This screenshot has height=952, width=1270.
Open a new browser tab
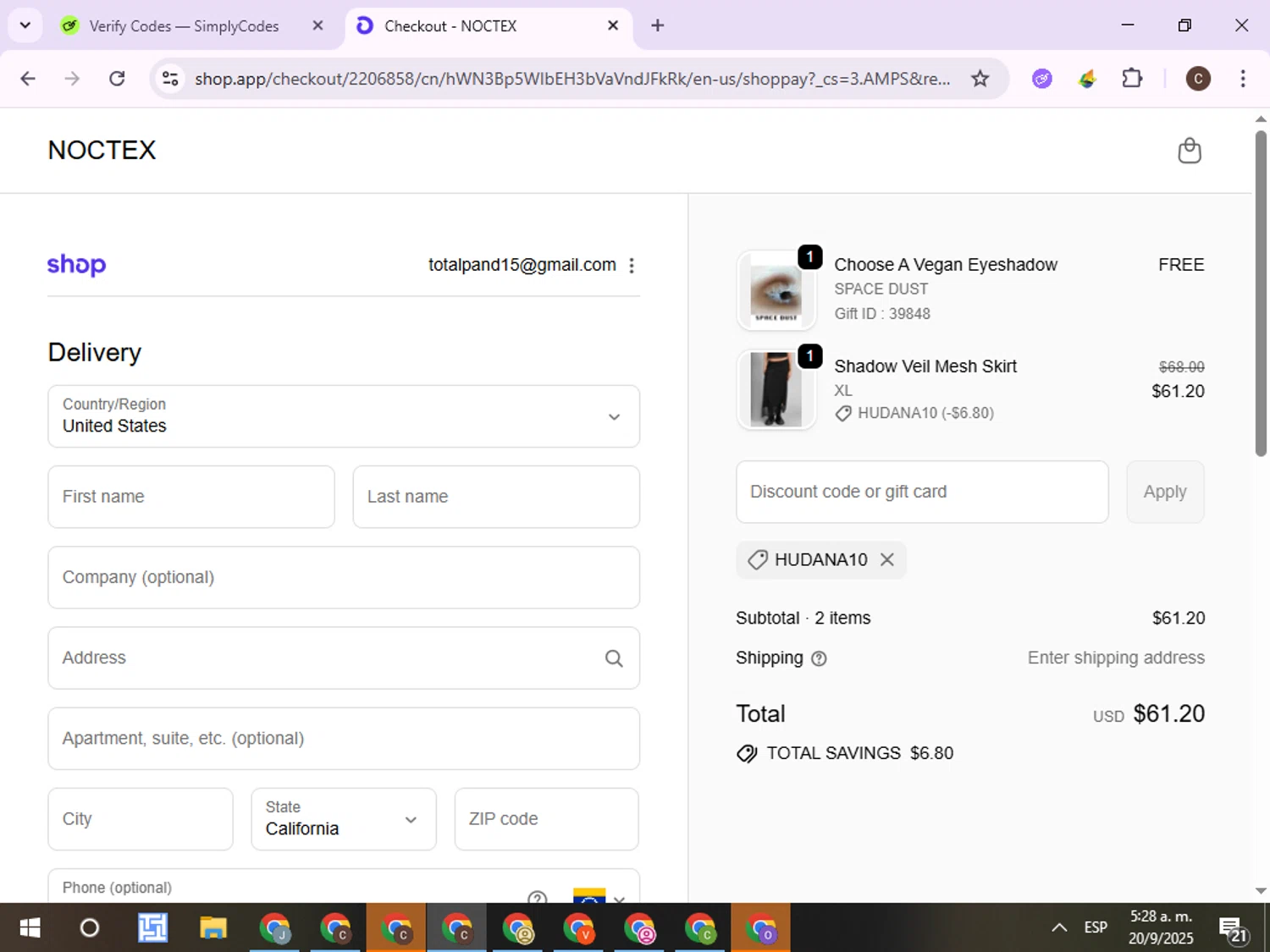(x=657, y=25)
